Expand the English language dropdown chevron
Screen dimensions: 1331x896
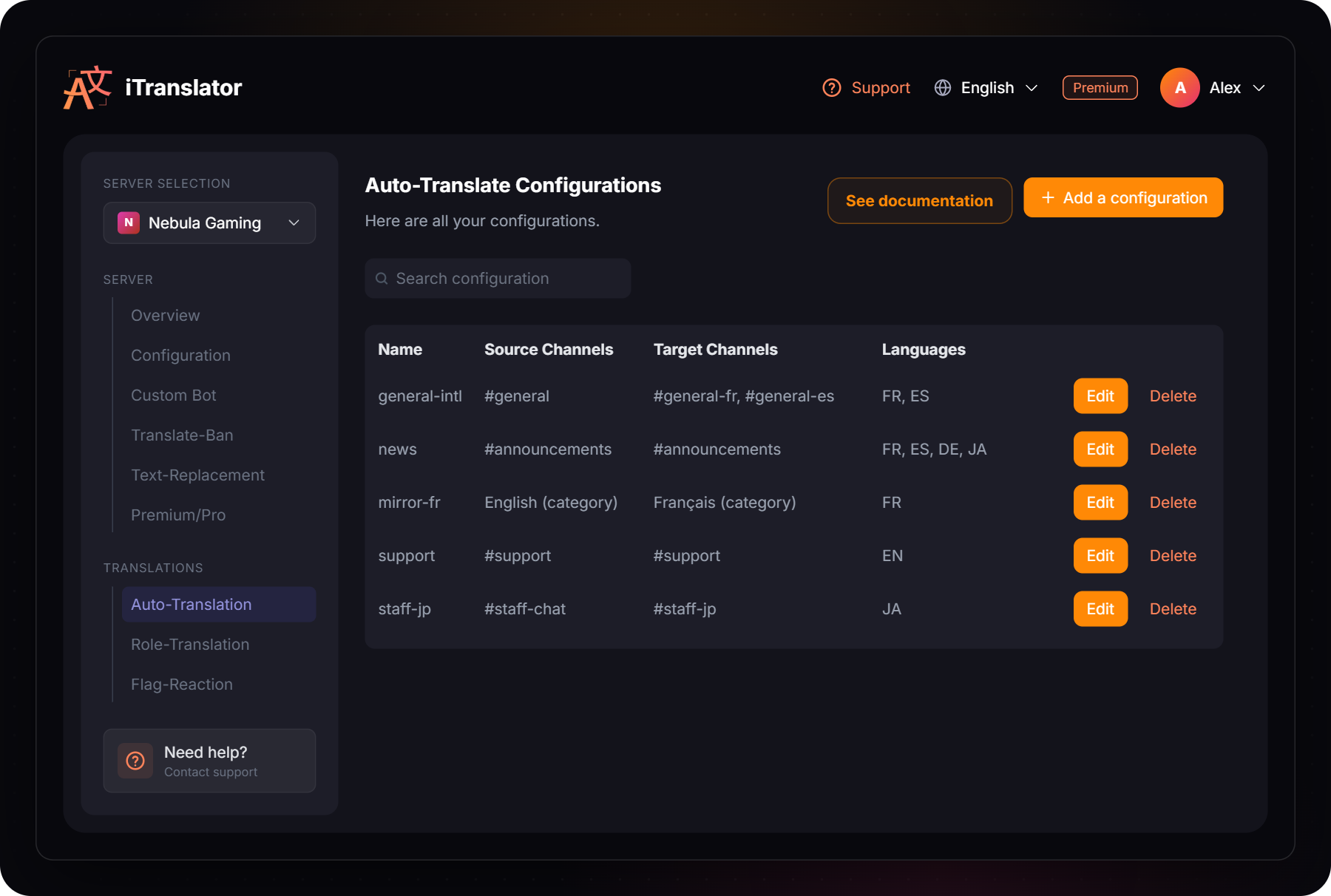click(x=1032, y=88)
